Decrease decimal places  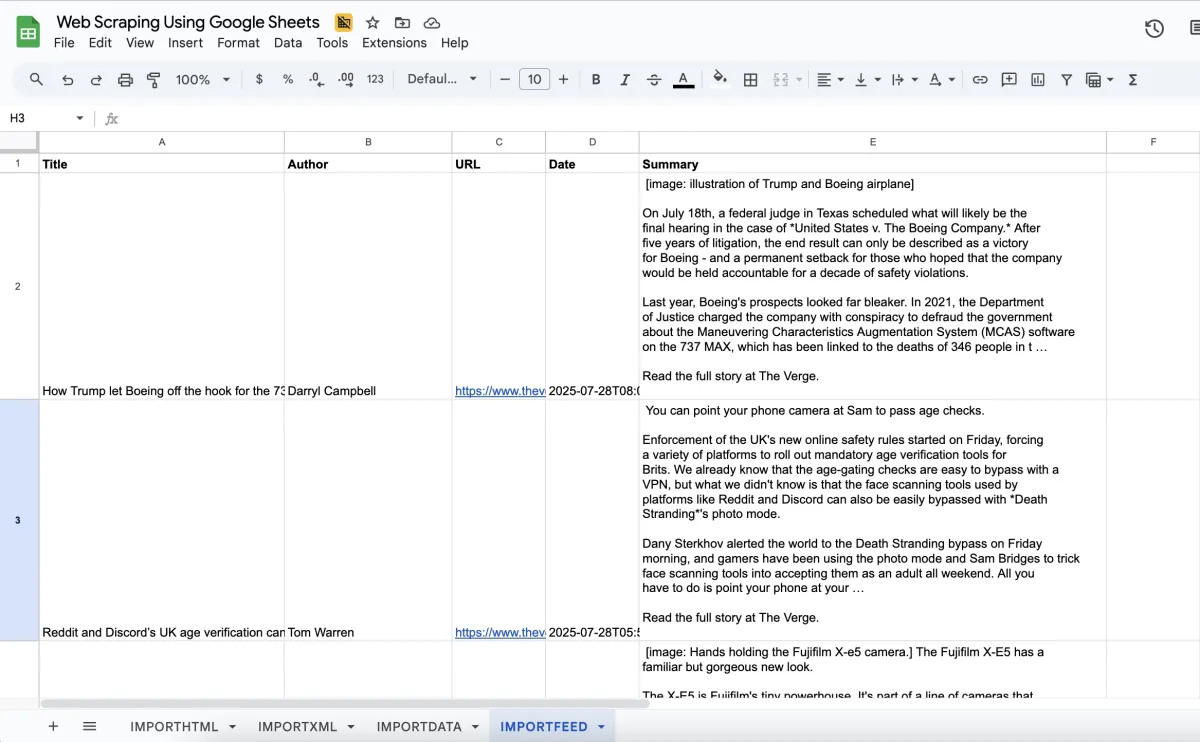pyautogui.click(x=316, y=79)
